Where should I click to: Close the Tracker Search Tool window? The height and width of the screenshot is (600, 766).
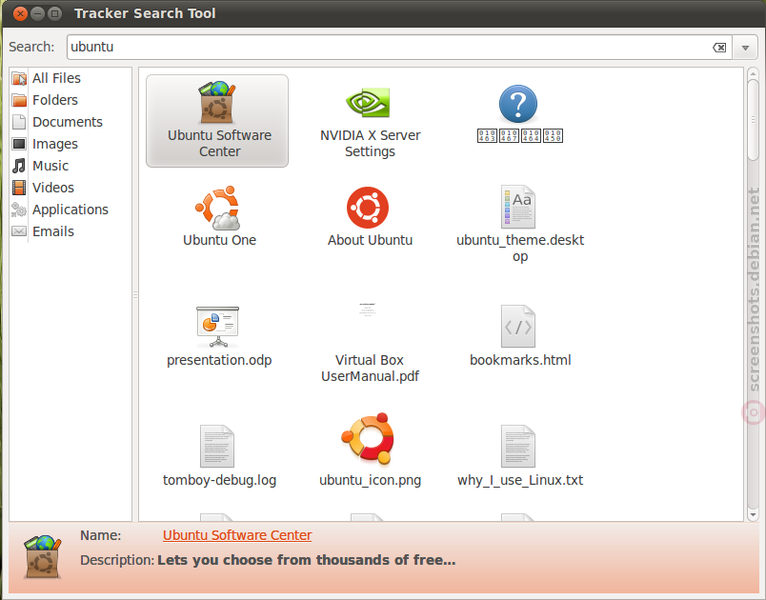pyautogui.click(x=20, y=14)
